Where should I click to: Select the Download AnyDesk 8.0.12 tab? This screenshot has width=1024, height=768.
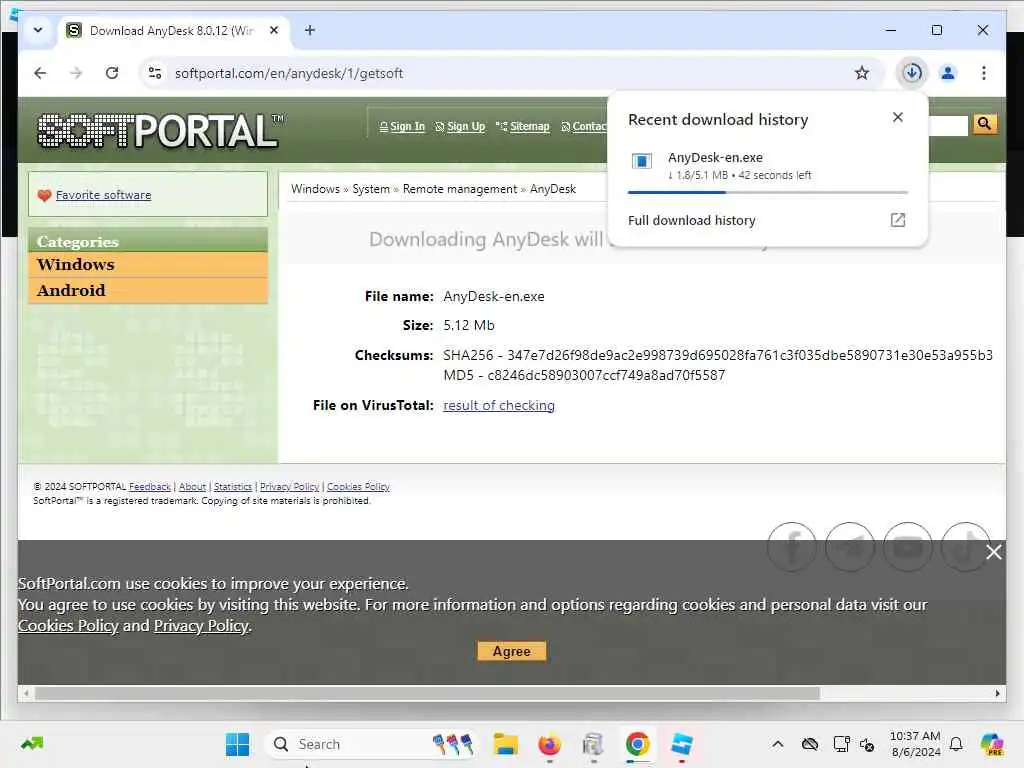tap(174, 31)
